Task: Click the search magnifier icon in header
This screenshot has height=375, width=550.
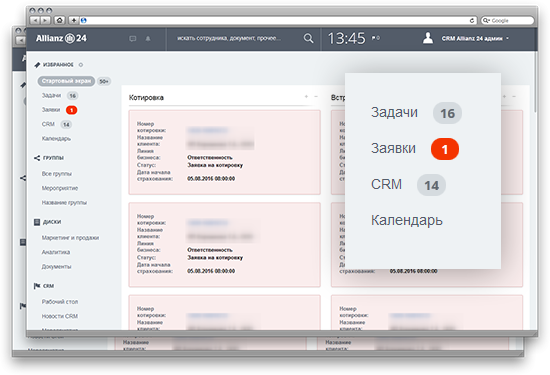Action: 308,38
